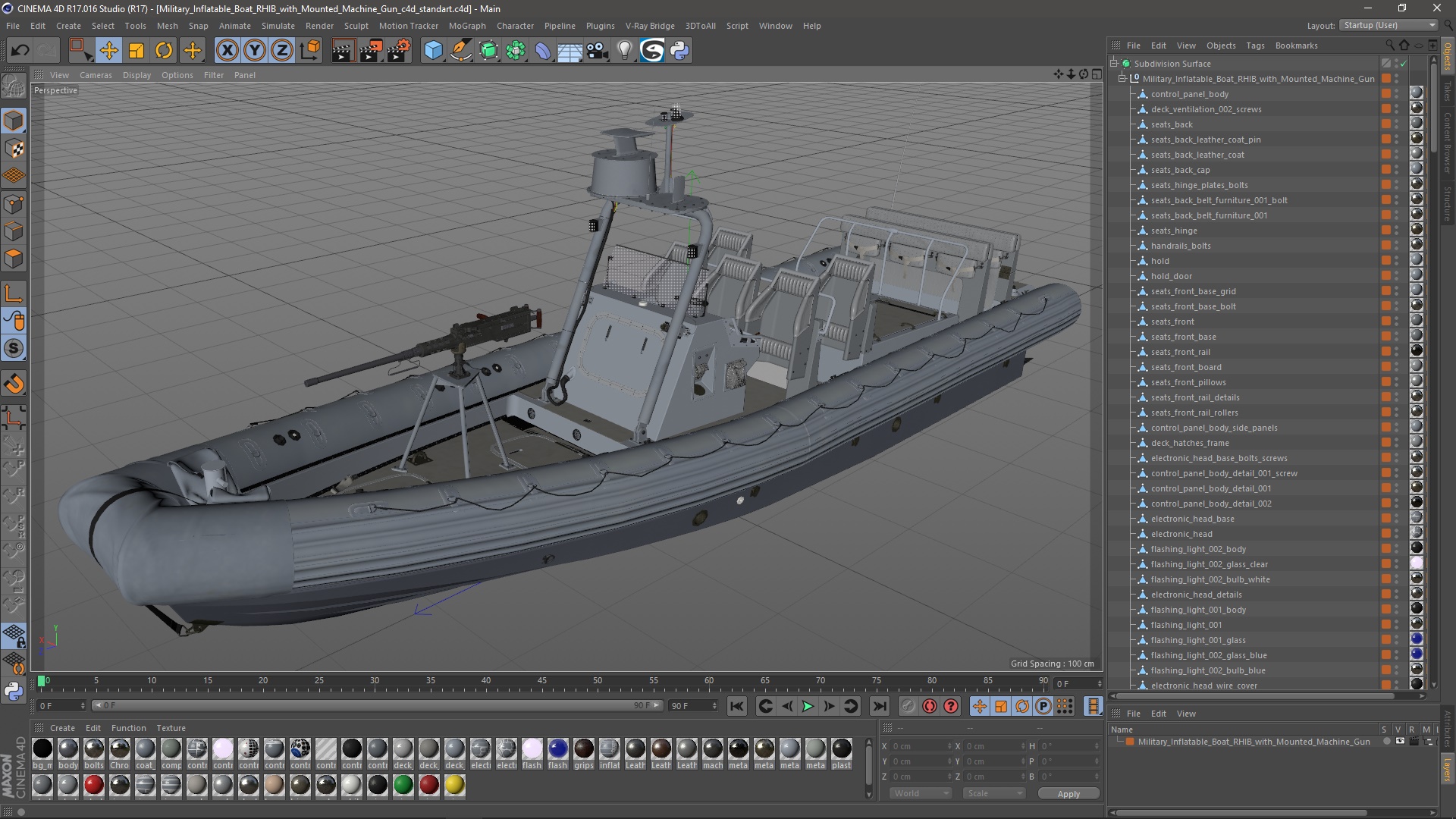This screenshot has height=819, width=1456.
Task: Open the File menu
Action: pyautogui.click(x=13, y=26)
